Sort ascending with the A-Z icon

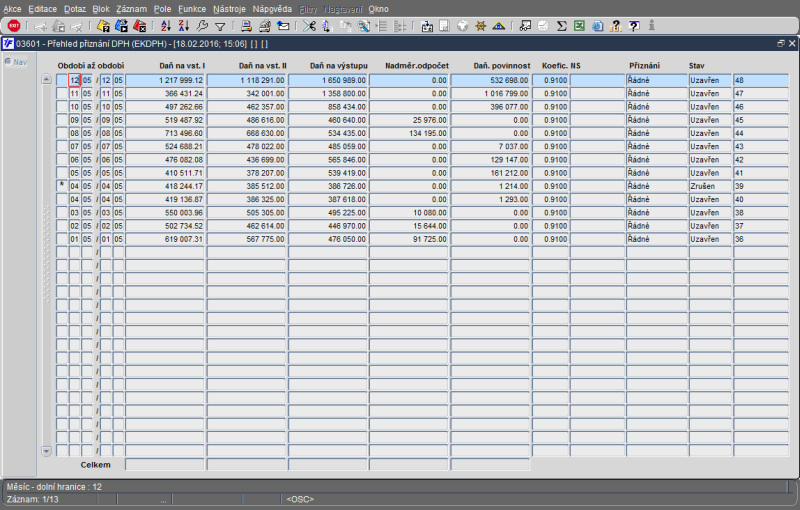coord(166,26)
